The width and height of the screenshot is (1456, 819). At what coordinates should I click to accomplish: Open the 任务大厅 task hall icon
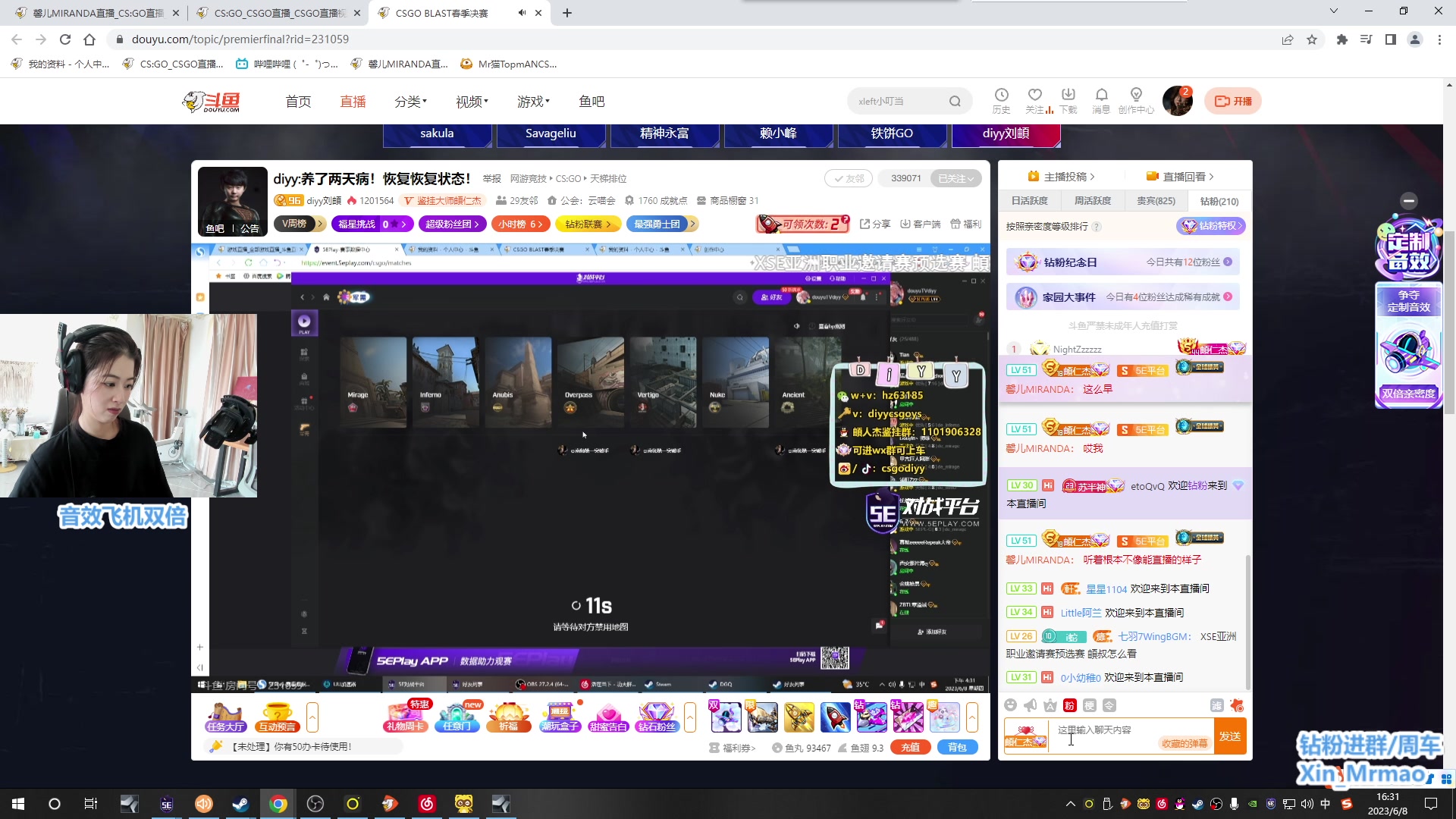coord(225,717)
